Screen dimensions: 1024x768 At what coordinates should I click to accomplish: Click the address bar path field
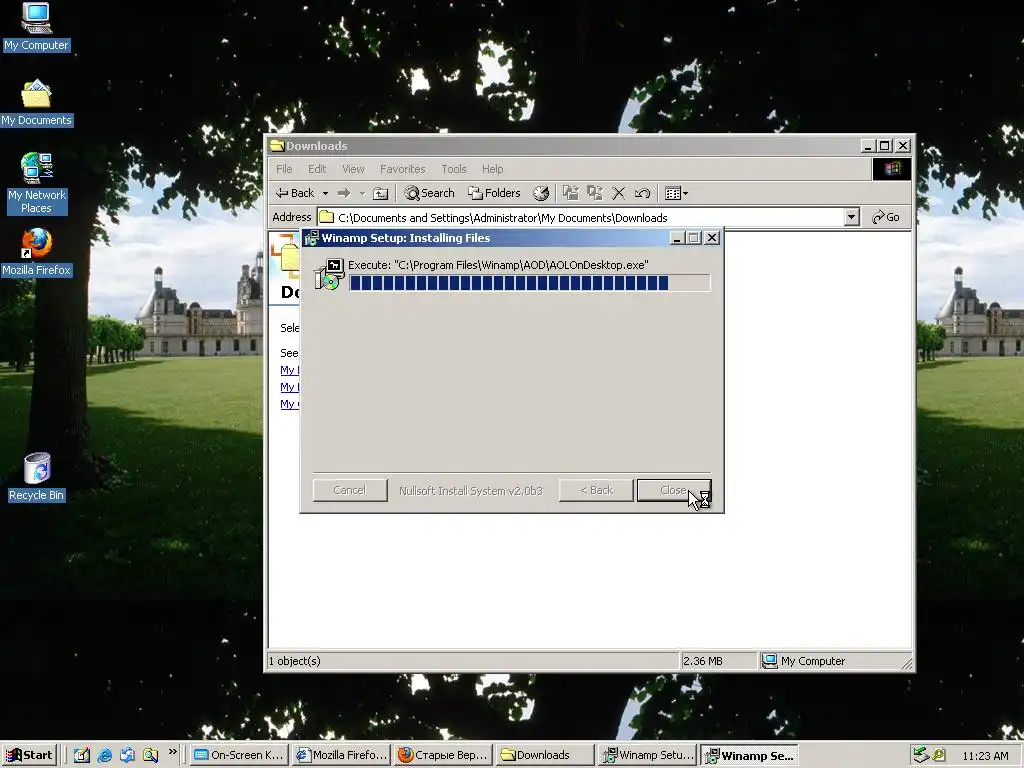click(x=581, y=217)
